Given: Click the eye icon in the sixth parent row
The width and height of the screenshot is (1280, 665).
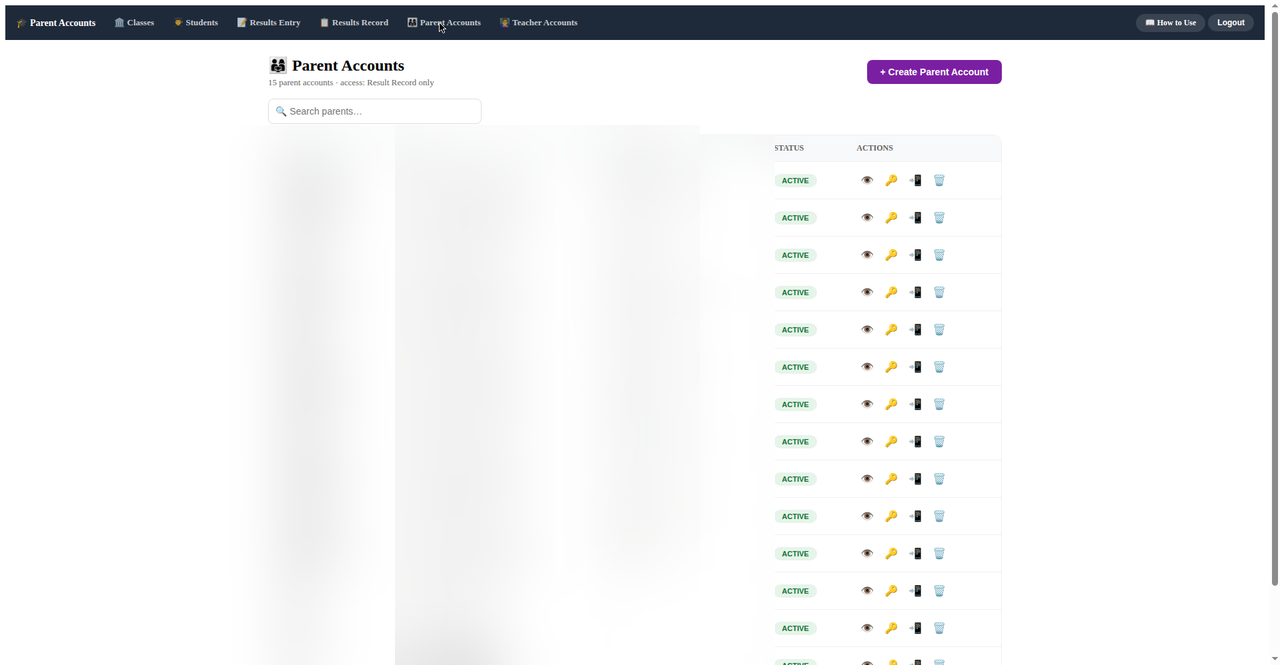Looking at the screenshot, I should 867,367.
